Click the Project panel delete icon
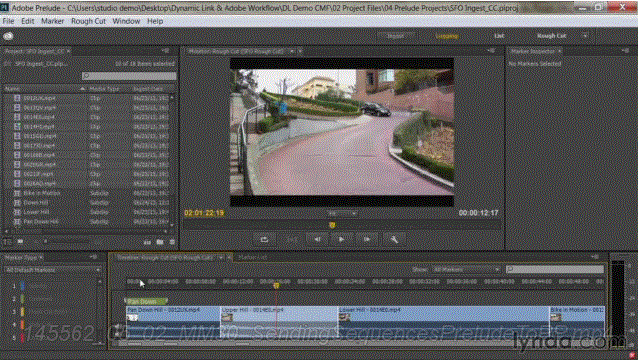The width and height of the screenshot is (638, 360). pyautogui.click(x=172, y=242)
